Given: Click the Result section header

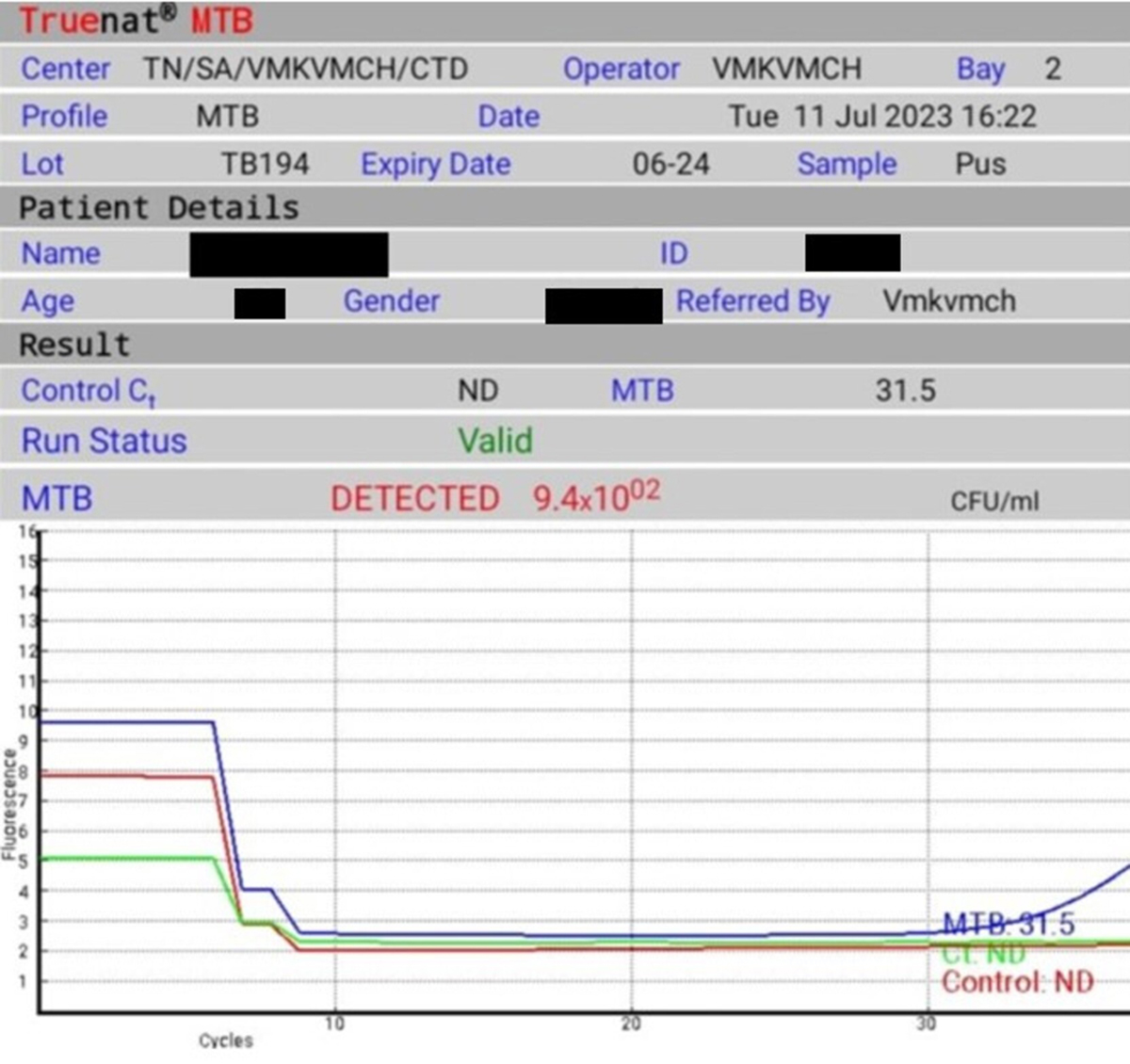Looking at the screenshot, I should 74,345.
